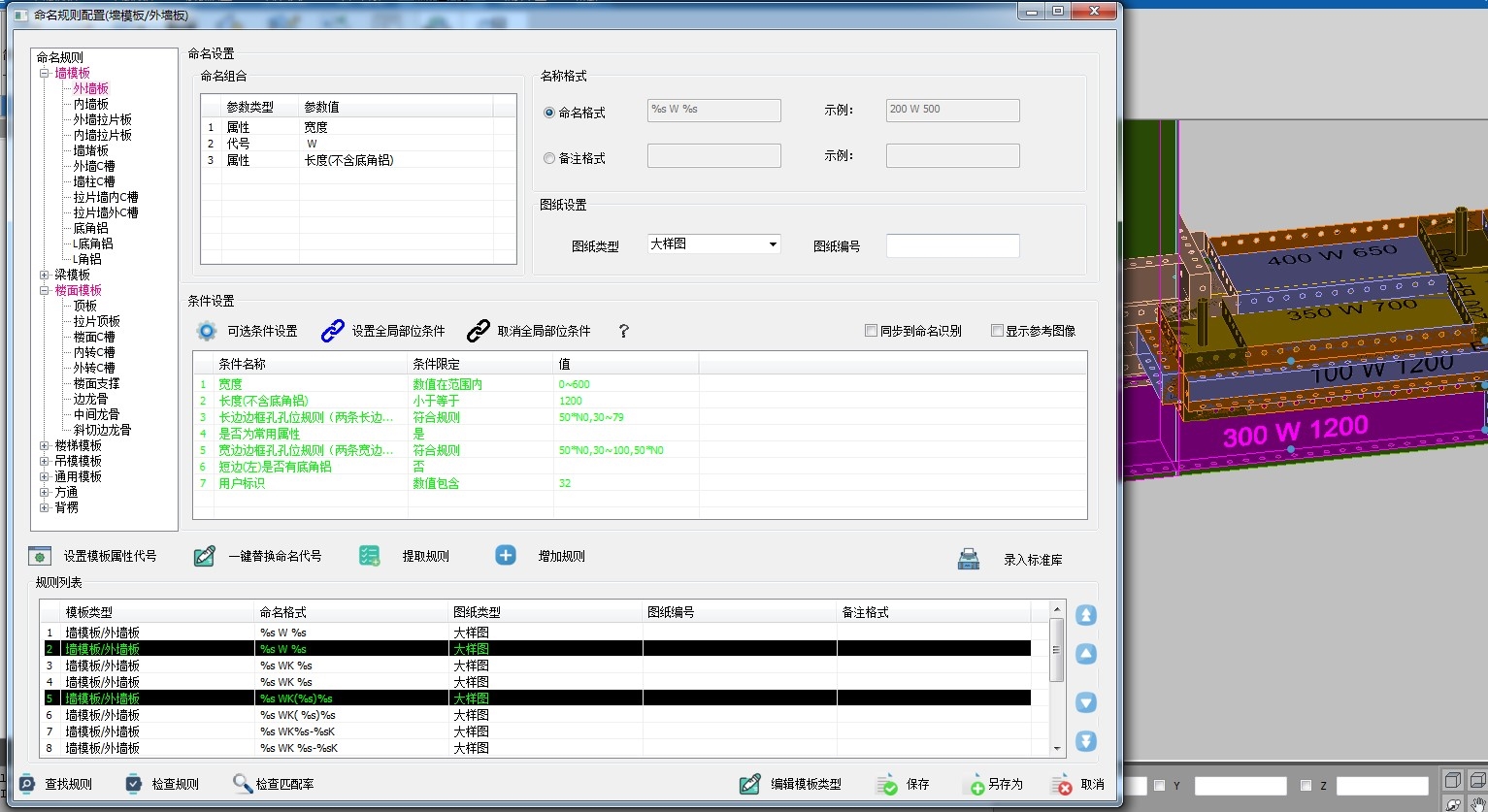Click the black chain icon 取消全局部位条件
1488x812 pixels.
coord(478,331)
